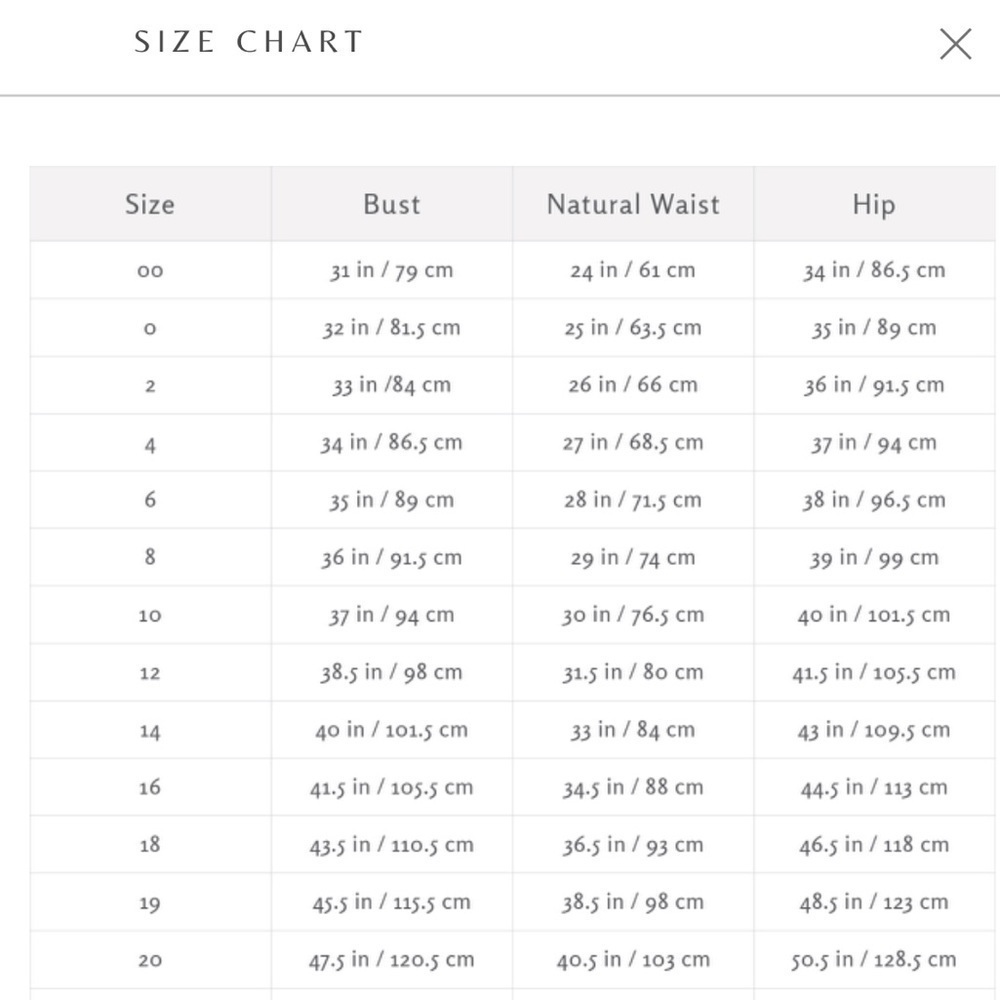Select the size 14 row label
The width and height of the screenshot is (1000, 1000).
coord(150,730)
